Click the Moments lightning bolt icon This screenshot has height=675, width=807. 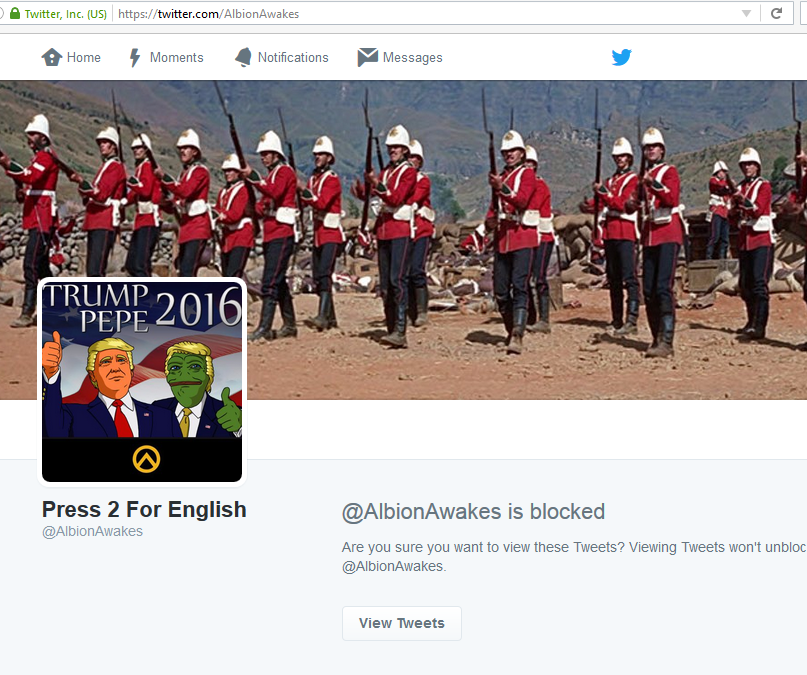(x=135, y=57)
